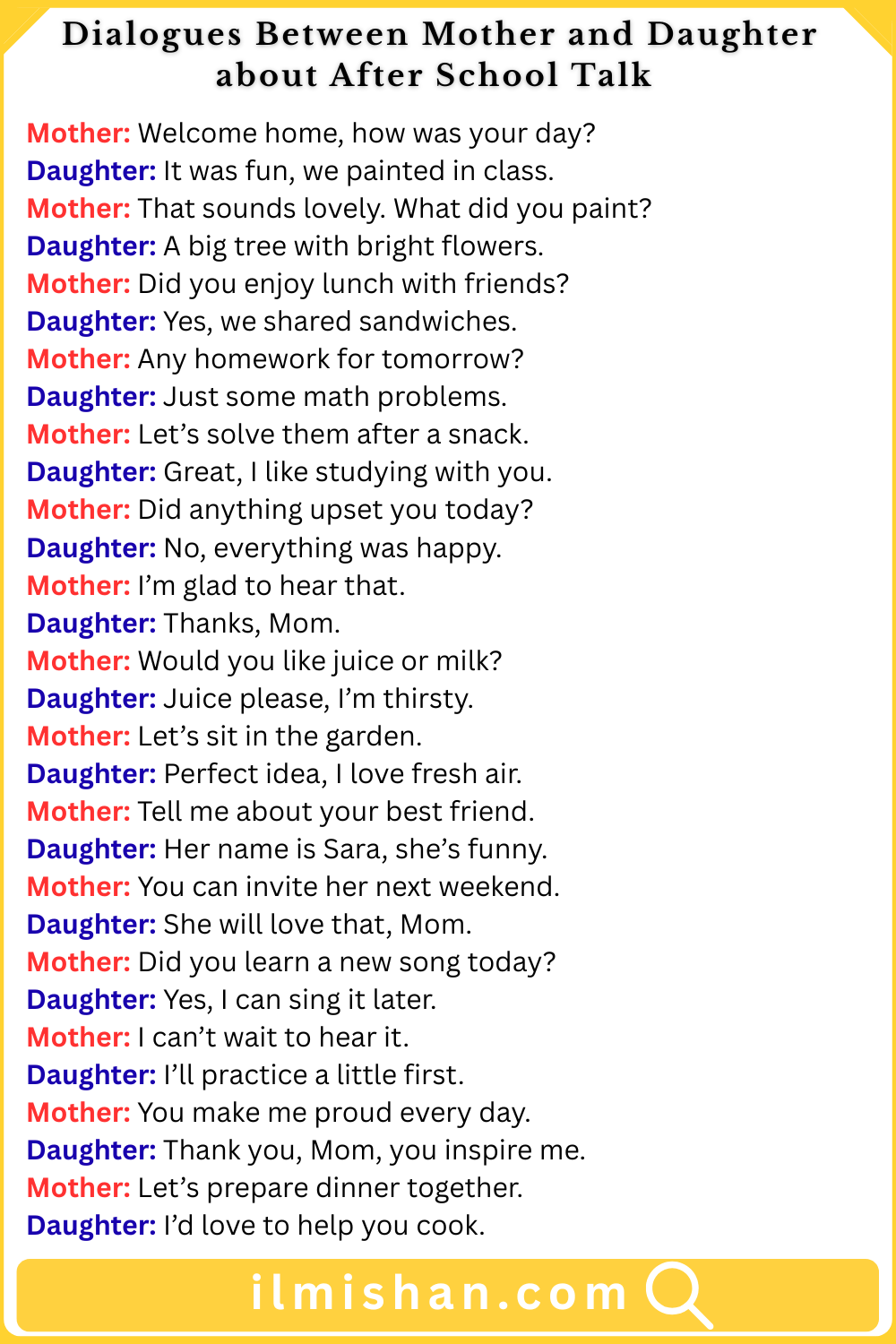This screenshot has height=1344, width=896.
Task: Click 'Did anything upset you today?'
Action: pyautogui.click(x=335, y=510)
